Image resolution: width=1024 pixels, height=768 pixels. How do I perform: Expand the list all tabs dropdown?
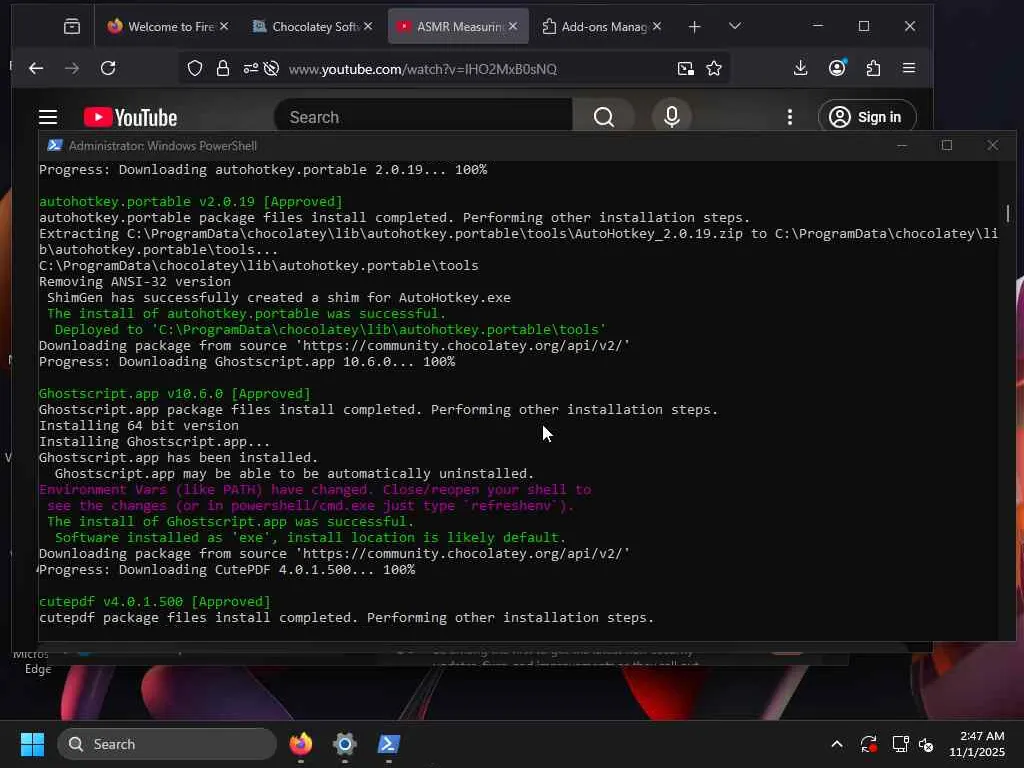[735, 26]
